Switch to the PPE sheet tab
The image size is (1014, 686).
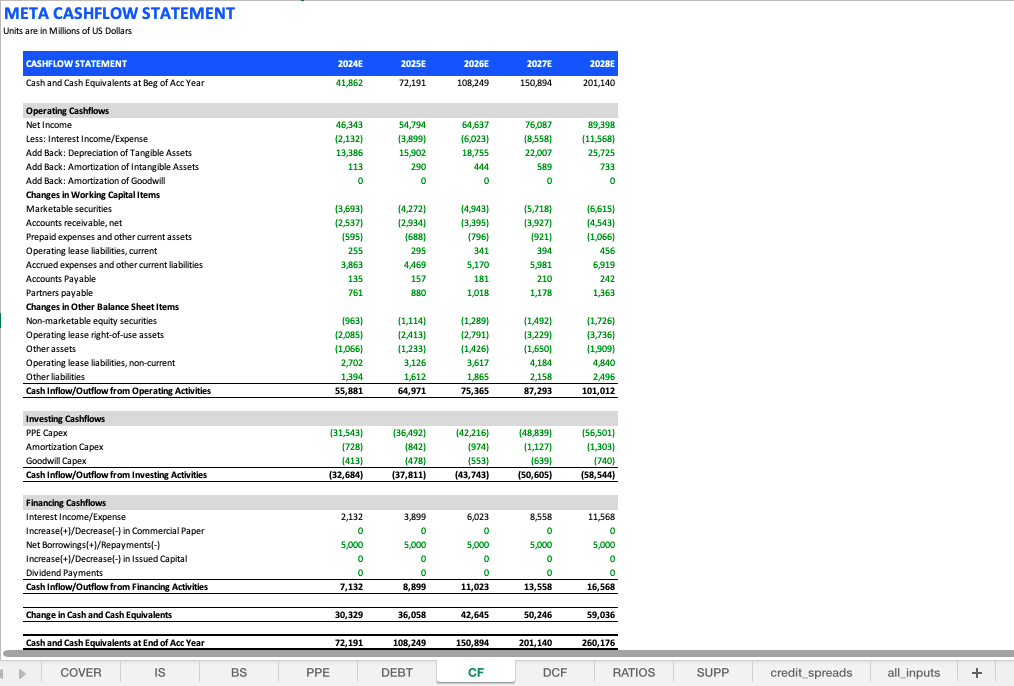click(x=318, y=672)
